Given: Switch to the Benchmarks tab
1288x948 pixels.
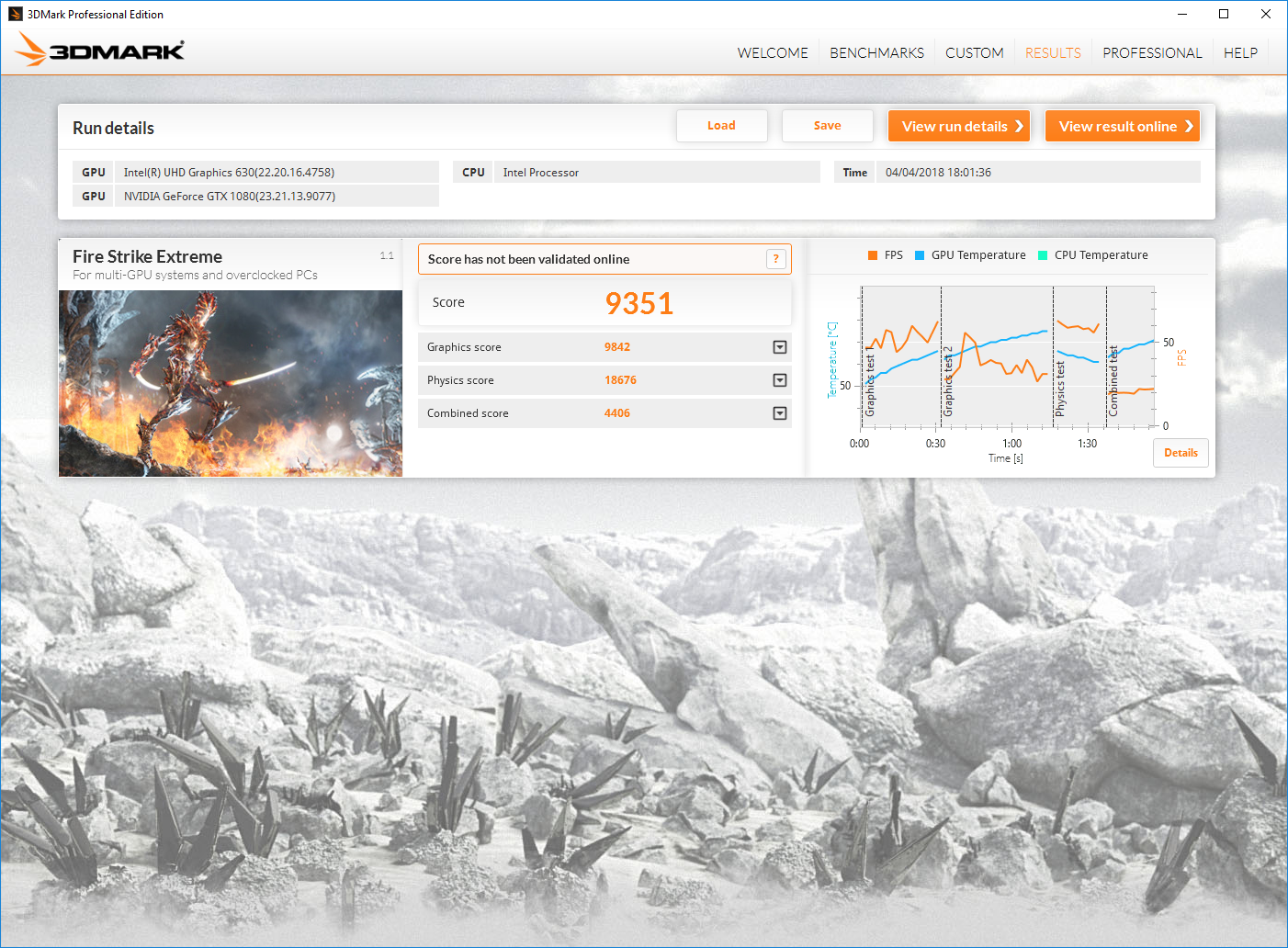Looking at the screenshot, I should [876, 53].
